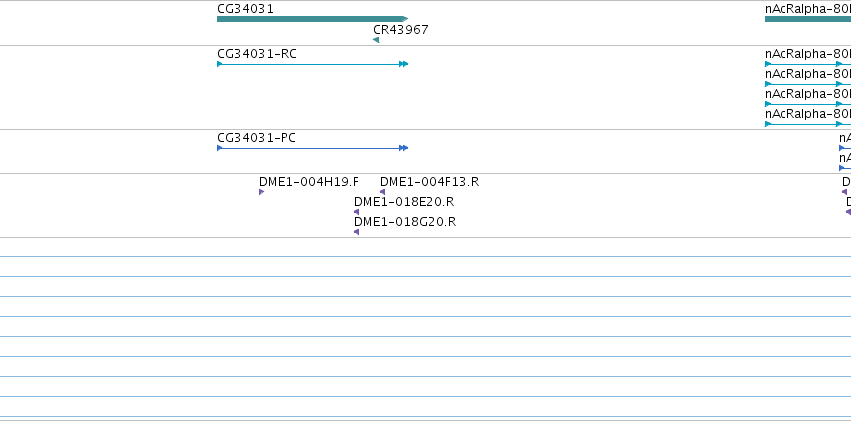The image size is (851, 421).
Task: Click the CG34031 gene label
Action: pyautogui.click(x=245, y=9)
